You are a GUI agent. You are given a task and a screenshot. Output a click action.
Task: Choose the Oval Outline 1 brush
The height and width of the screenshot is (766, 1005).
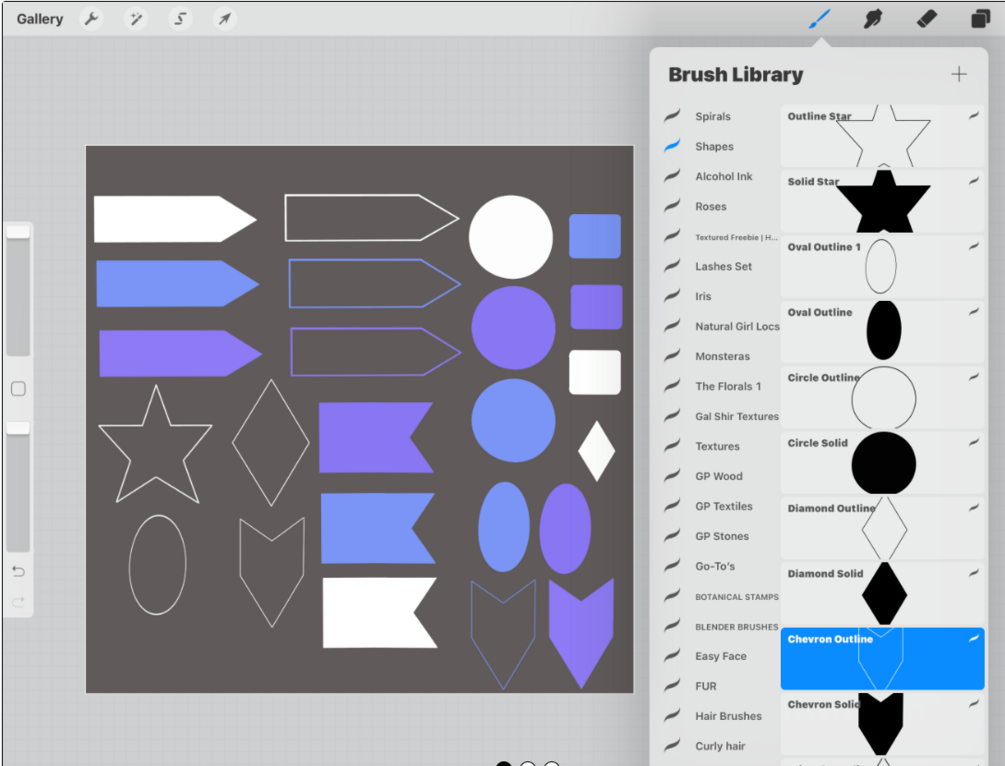tap(883, 267)
